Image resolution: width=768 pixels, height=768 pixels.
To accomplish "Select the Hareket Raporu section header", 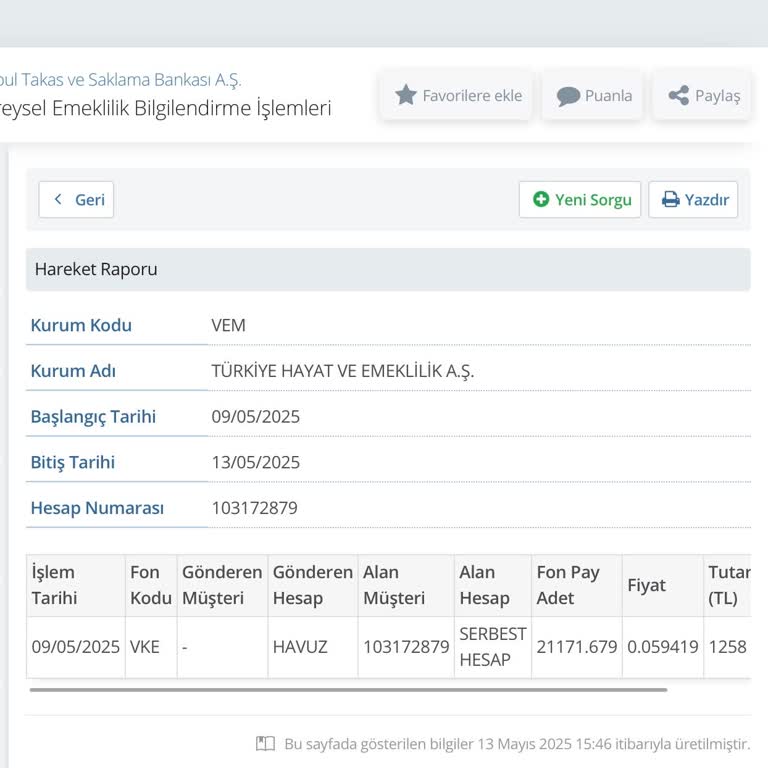I will pyautogui.click(x=388, y=269).
